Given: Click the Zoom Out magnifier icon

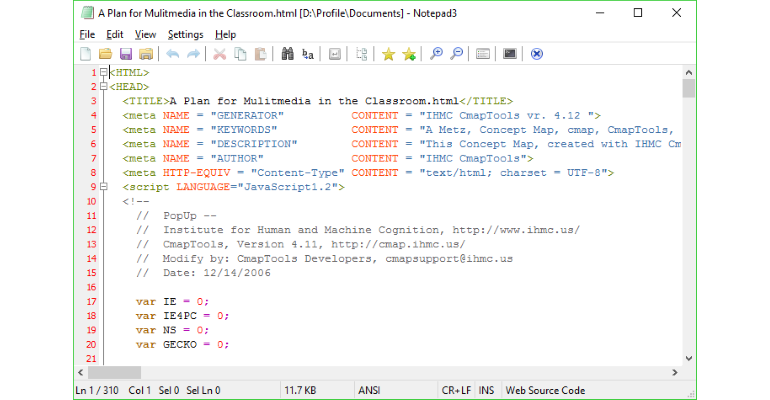Looking at the screenshot, I should pyautogui.click(x=457, y=54).
